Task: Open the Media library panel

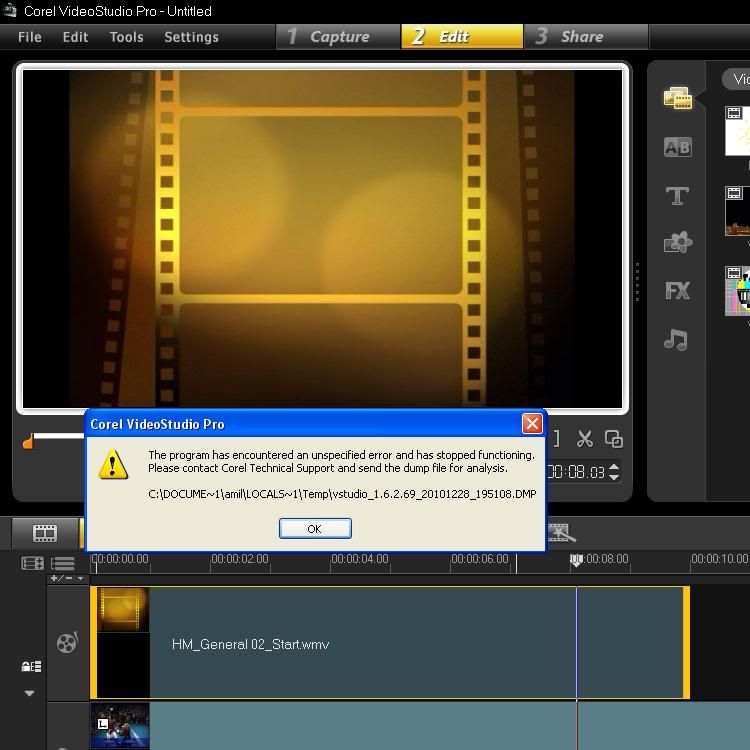Action: tap(677, 98)
